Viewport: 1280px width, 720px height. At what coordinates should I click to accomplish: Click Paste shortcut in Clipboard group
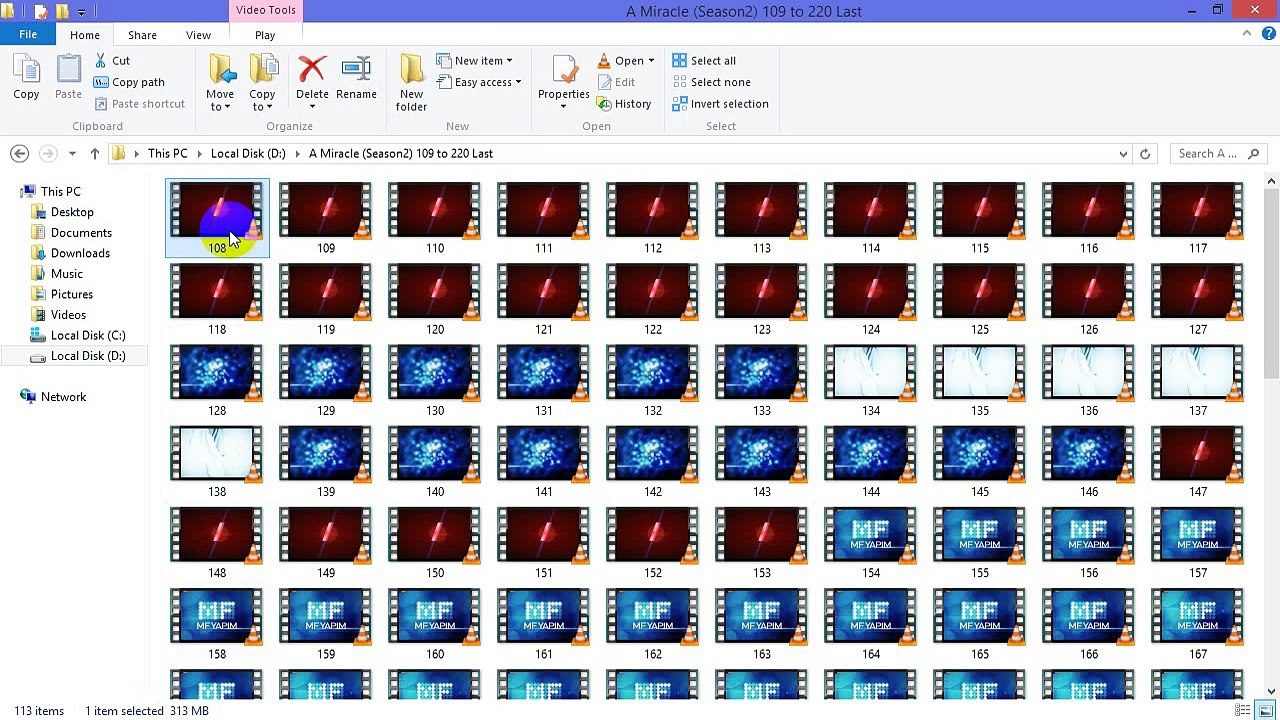coord(139,104)
